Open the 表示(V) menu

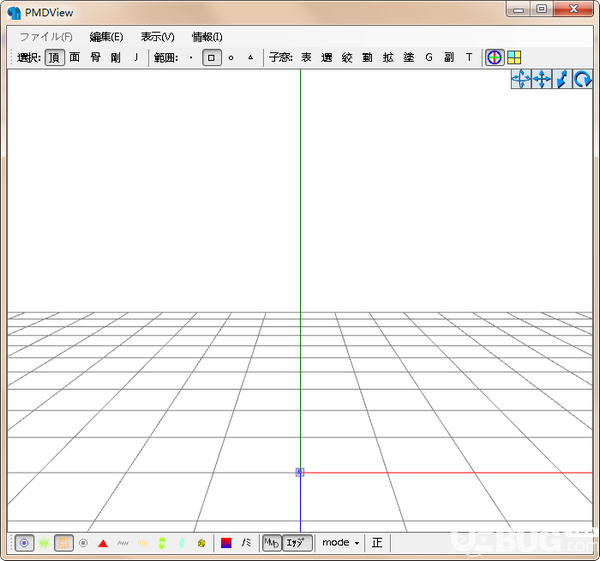click(157, 37)
